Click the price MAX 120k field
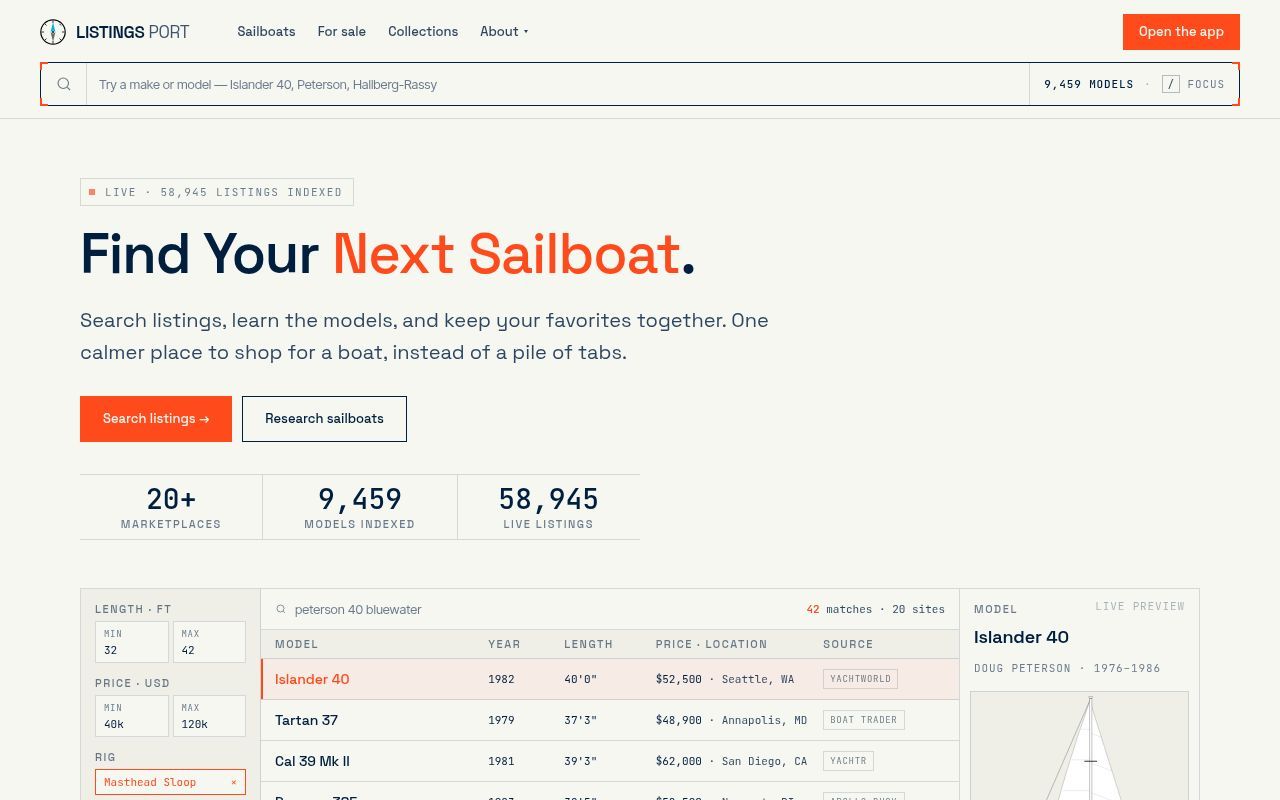Viewport: 1280px width, 800px height. click(209, 716)
